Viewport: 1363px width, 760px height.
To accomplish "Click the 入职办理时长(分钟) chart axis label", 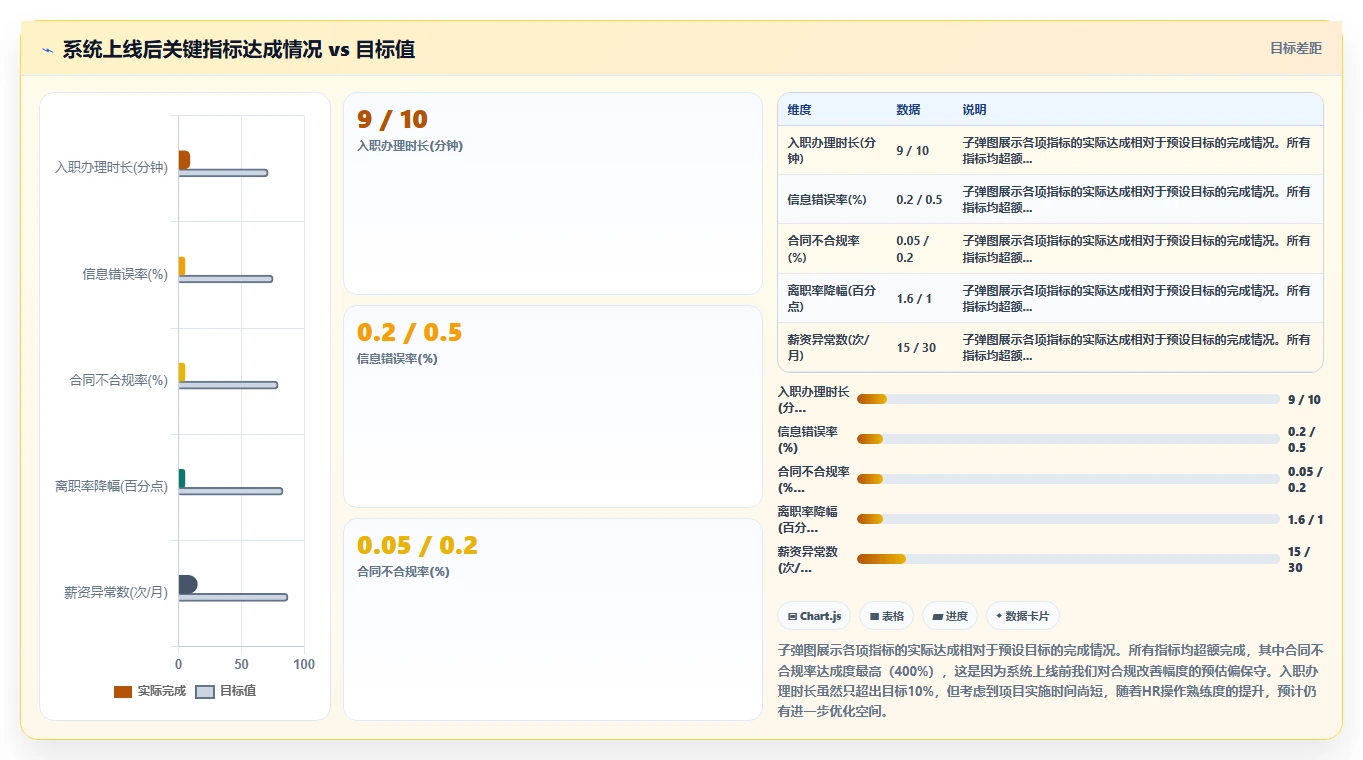I will click(111, 167).
